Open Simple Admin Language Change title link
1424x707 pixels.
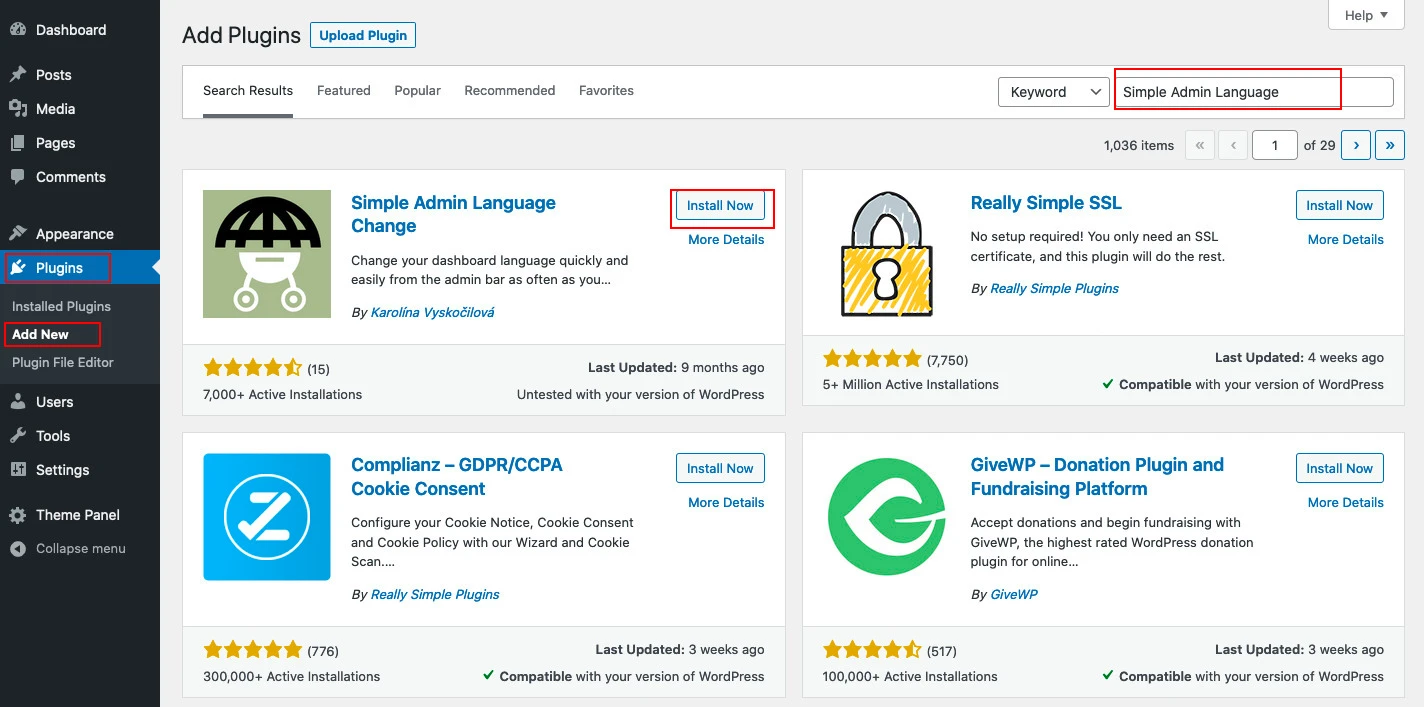[453, 215]
